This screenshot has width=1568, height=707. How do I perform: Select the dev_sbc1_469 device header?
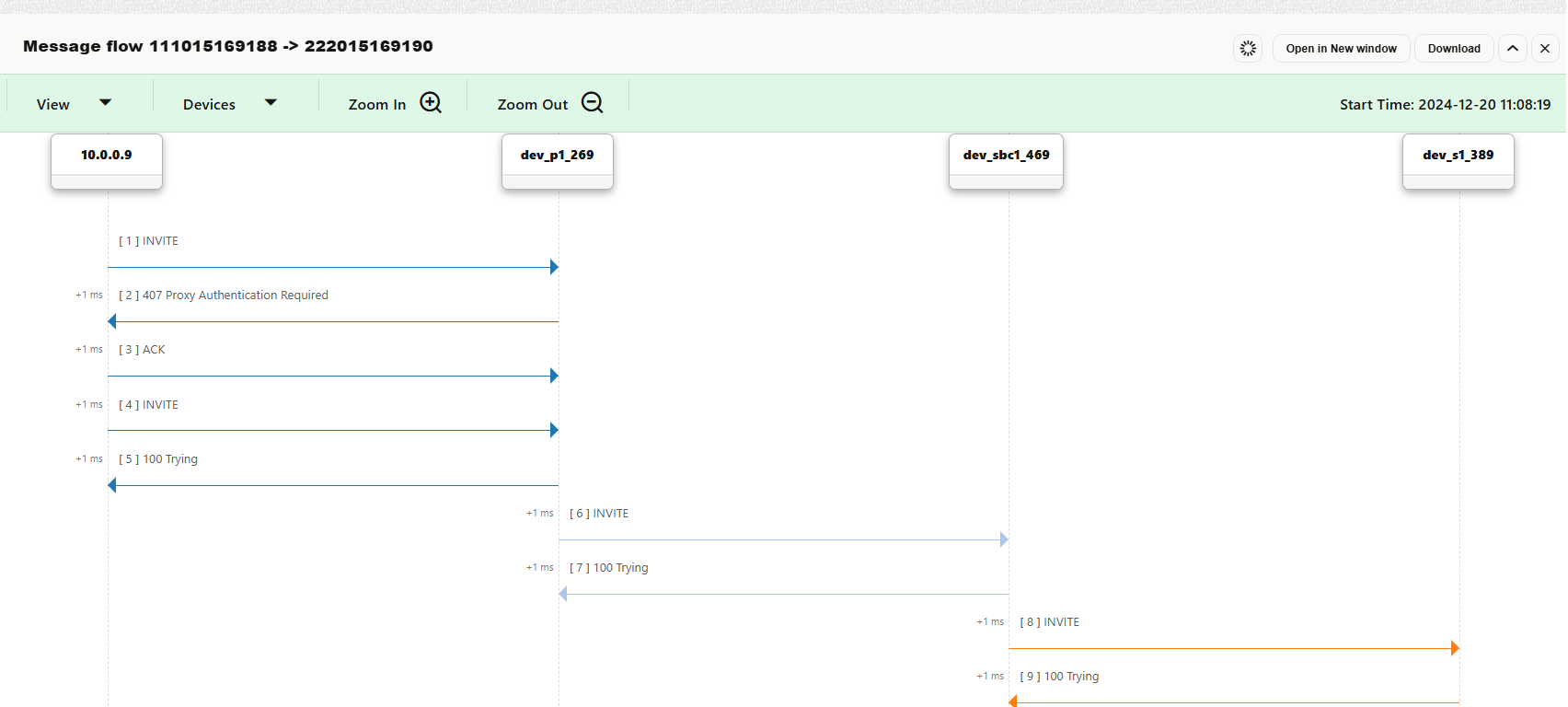tap(1006, 156)
